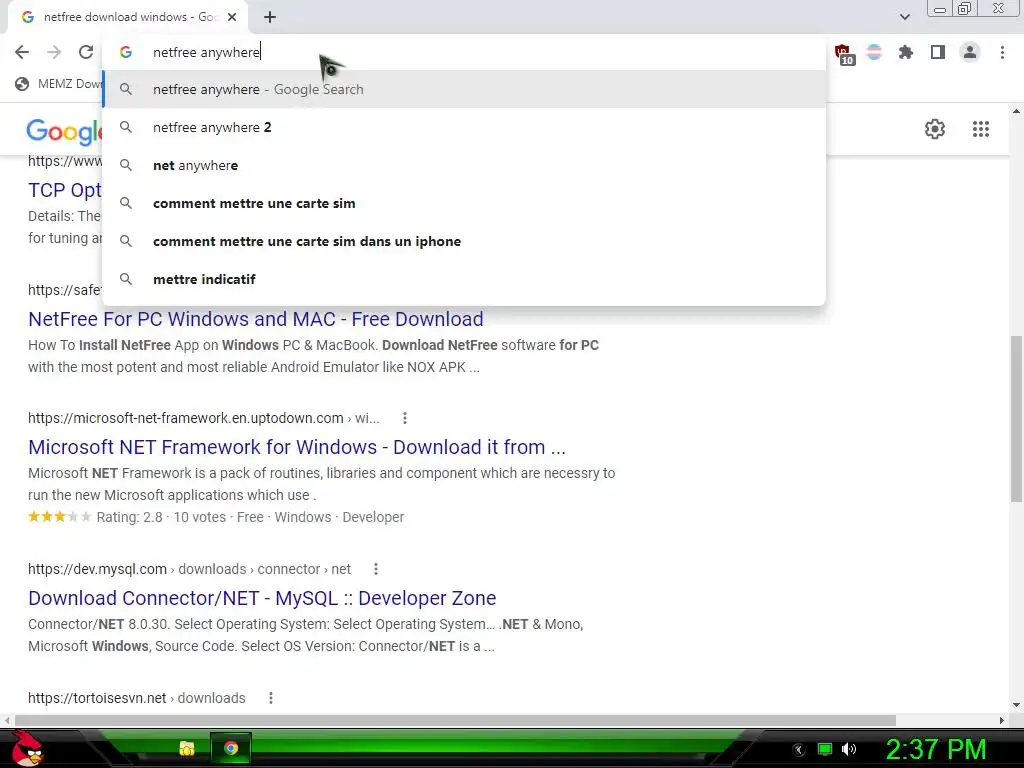Open a new tab with the plus button
1024x768 pixels.
(x=270, y=17)
